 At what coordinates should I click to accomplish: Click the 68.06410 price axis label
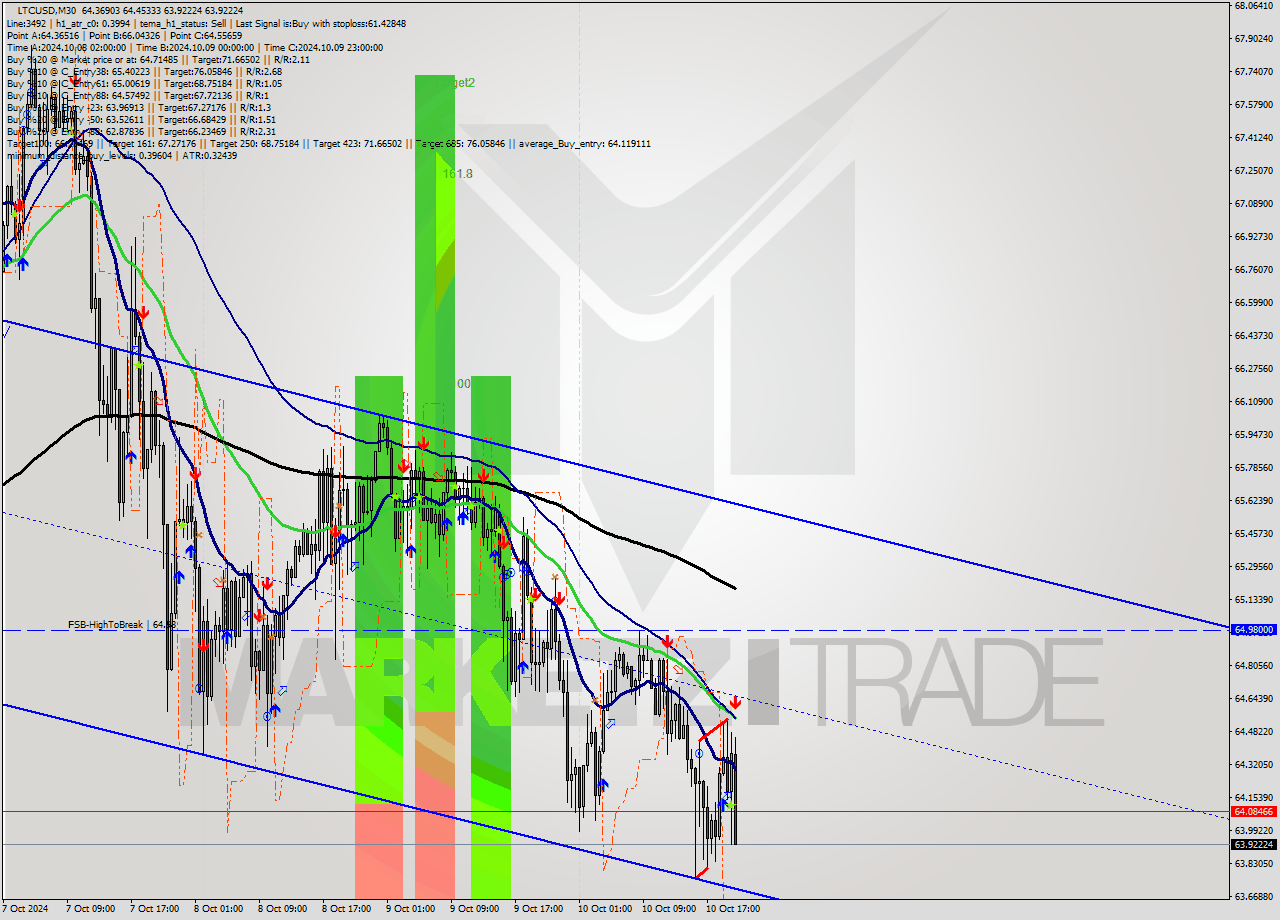pyautogui.click(x=1254, y=5)
